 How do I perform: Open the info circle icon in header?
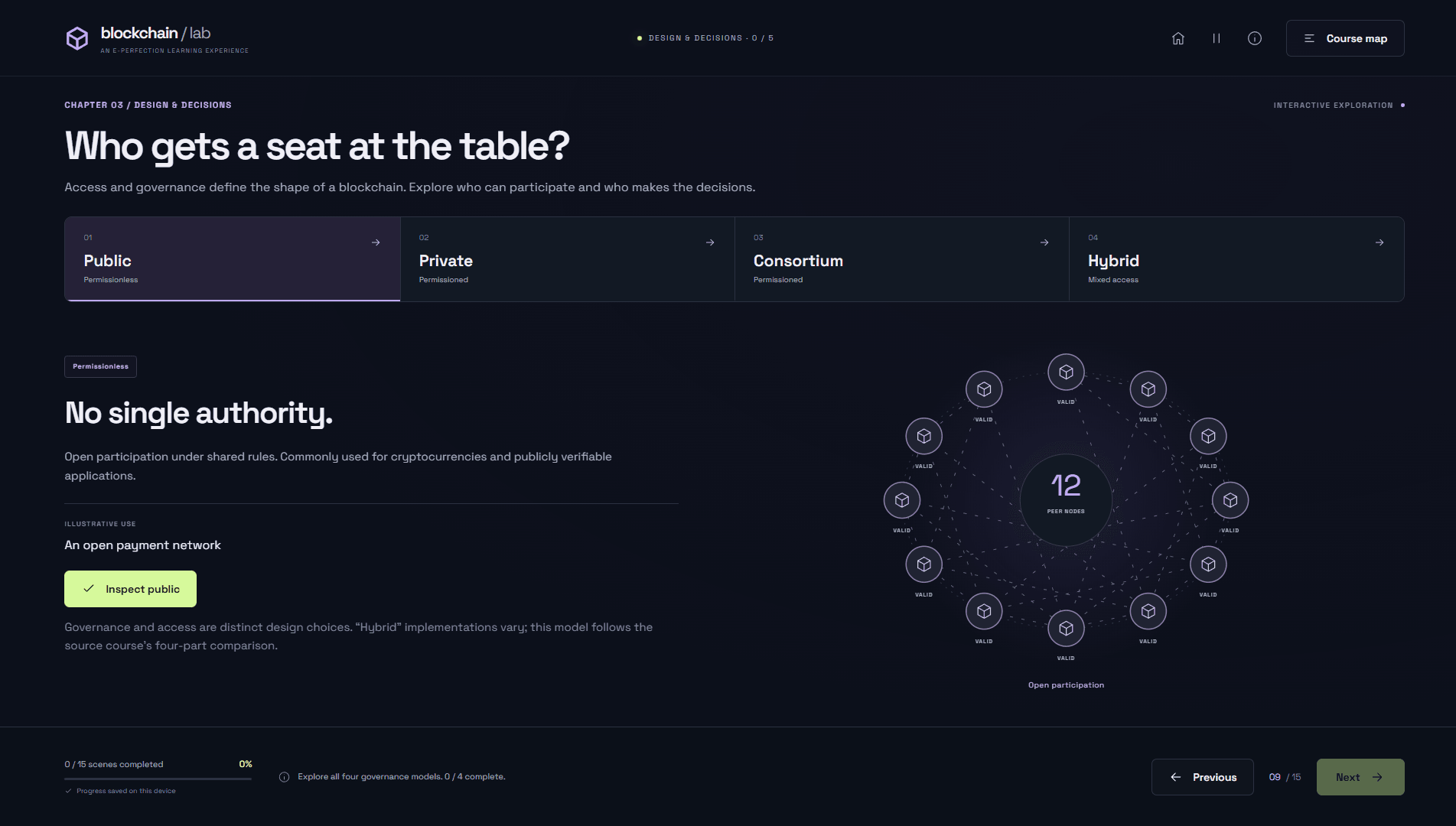[x=1255, y=38]
